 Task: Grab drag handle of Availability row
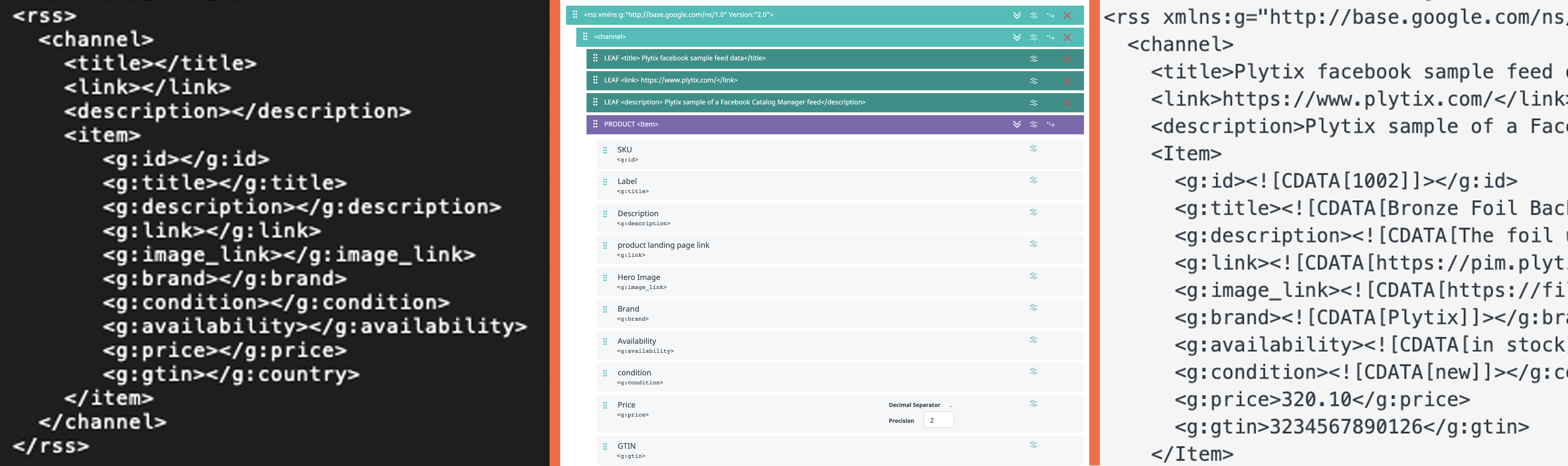[605, 342]
